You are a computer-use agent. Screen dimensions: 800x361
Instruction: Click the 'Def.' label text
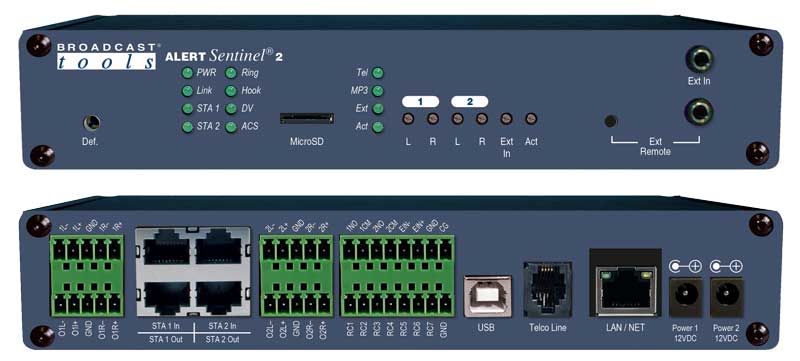[90, 142]
